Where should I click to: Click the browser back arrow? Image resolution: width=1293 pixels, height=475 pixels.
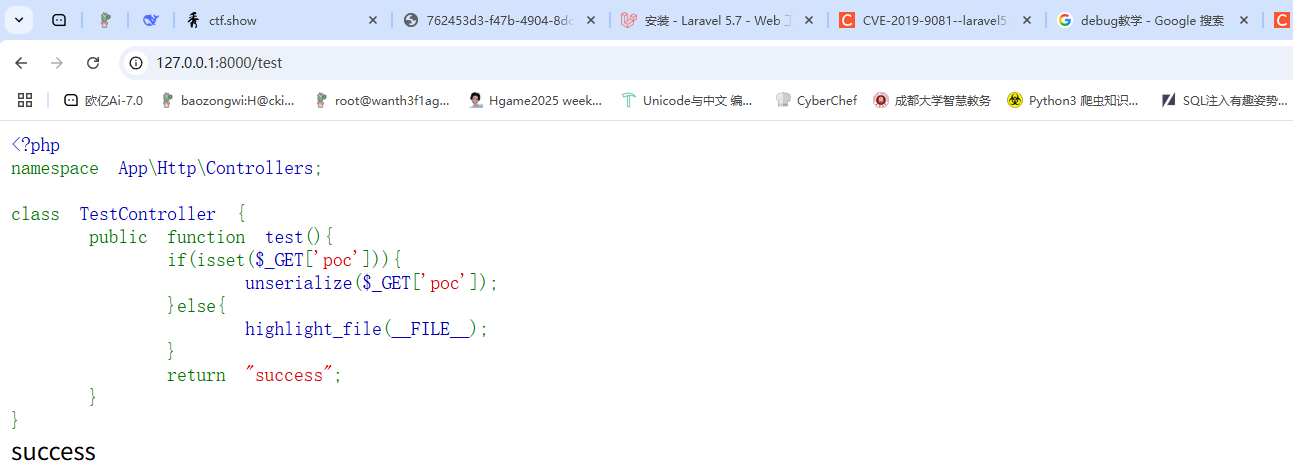pyautogui.click(x=21, y=63)
